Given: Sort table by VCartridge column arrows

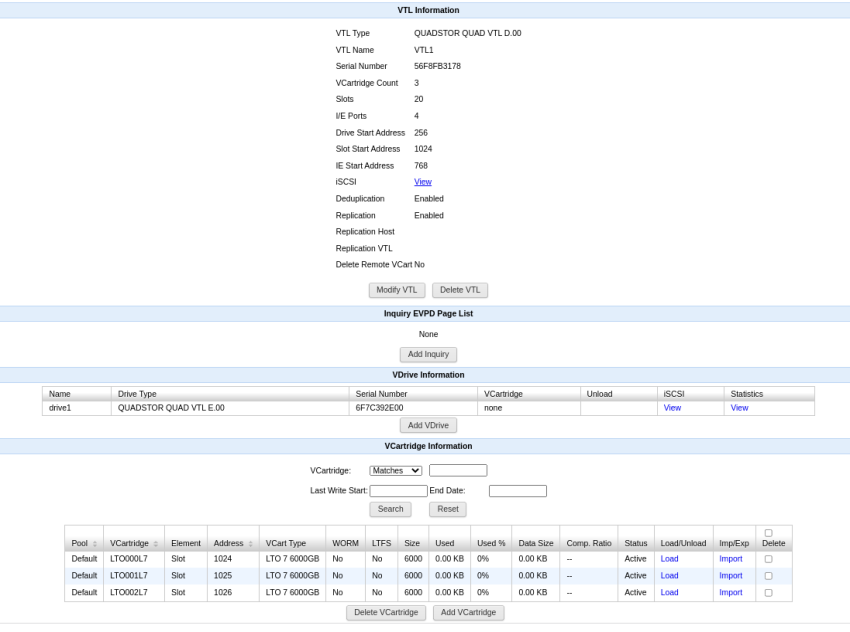Looking at the screenshot, I should [x=156, y=544].
